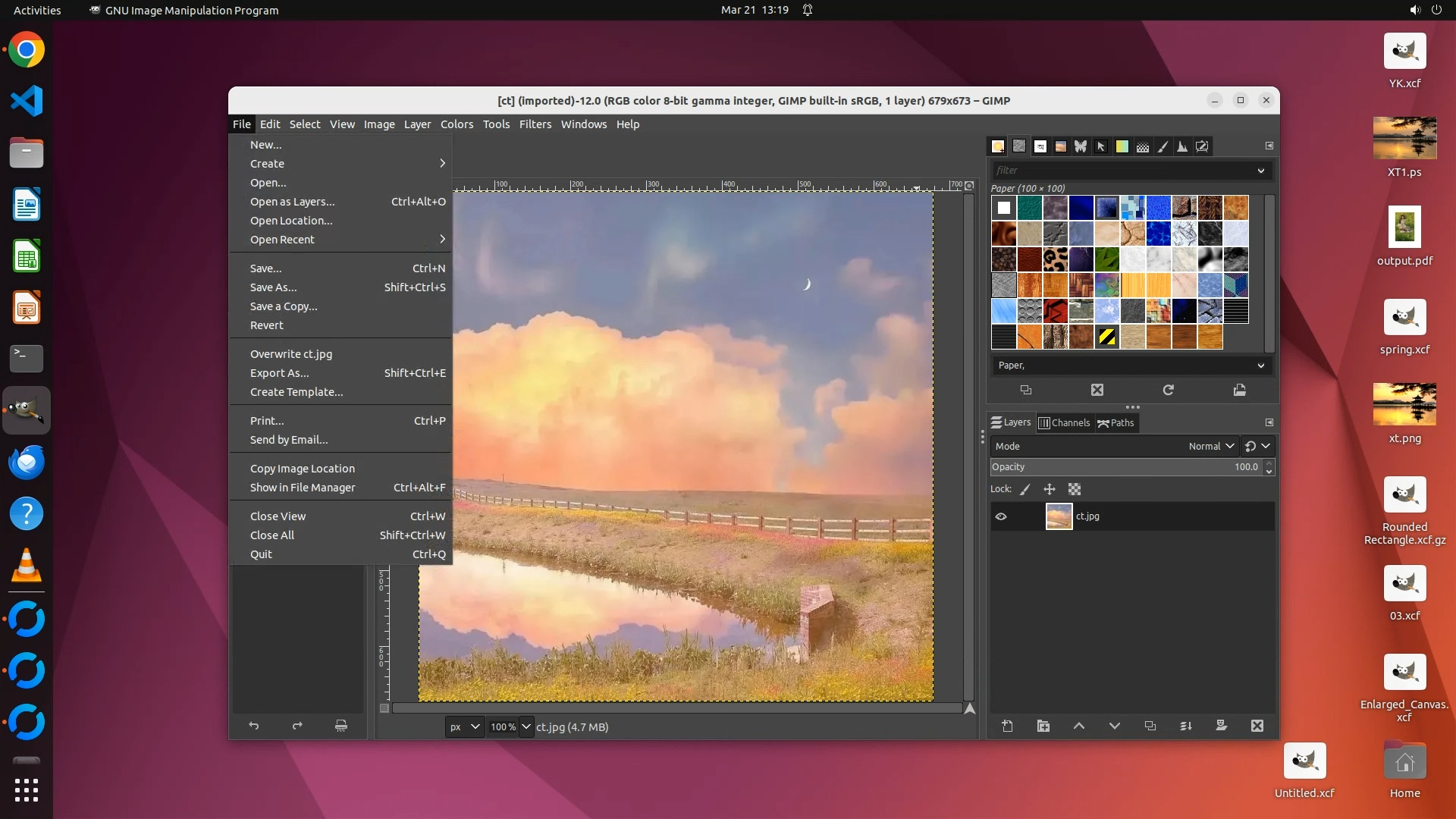Raise the ct.jpg layer with up arrow

click(x=1079, y=726)
